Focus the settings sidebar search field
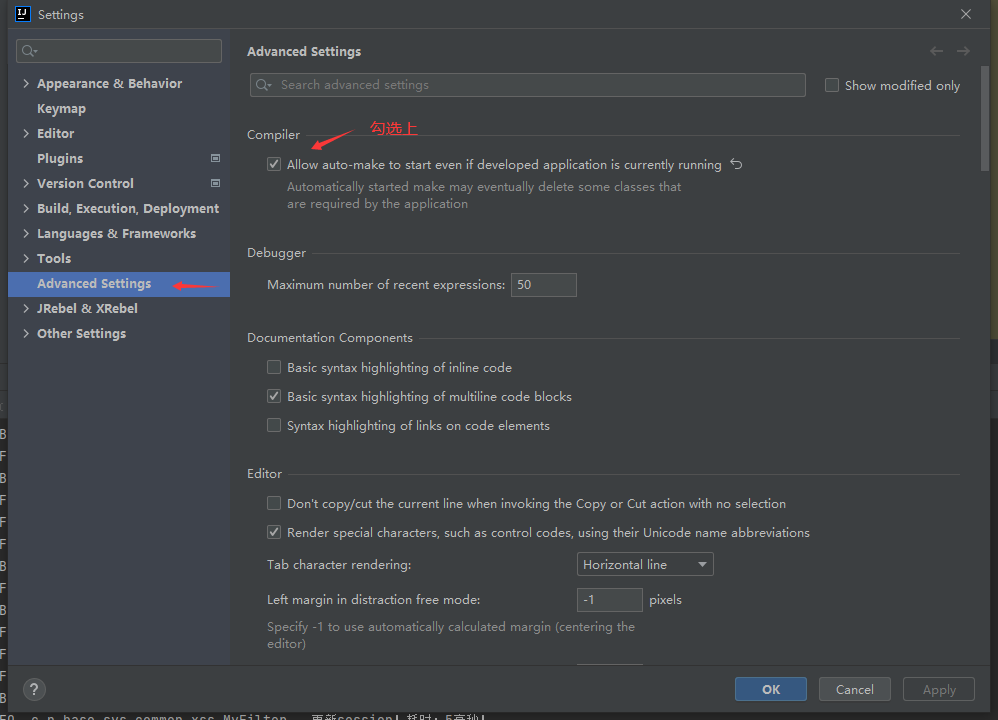Image resolution: width=998 pixels, height=720 pixels. click(x=119, y=51)
